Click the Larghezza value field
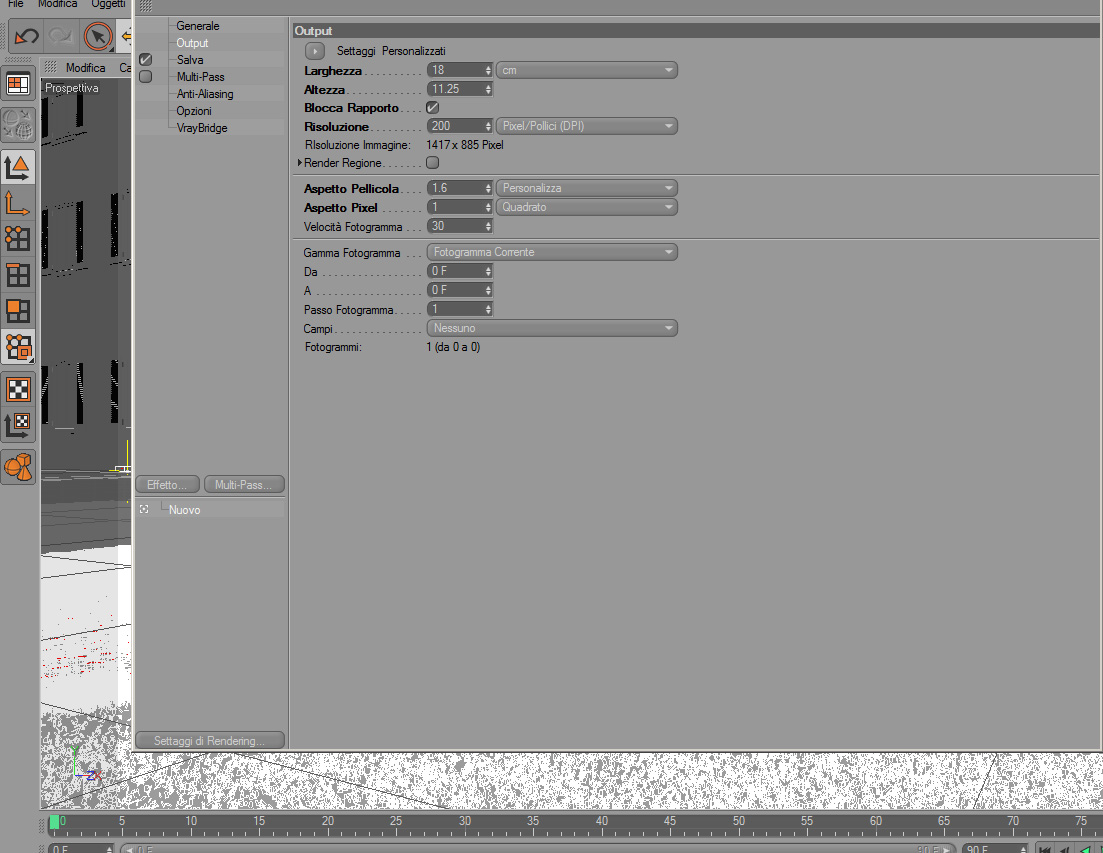 click(454, 70)
